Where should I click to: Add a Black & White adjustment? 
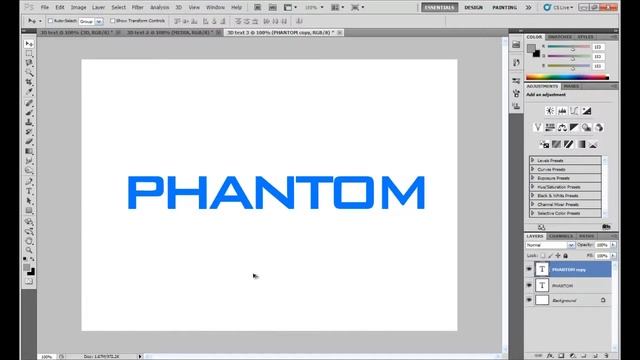(574, 128)
